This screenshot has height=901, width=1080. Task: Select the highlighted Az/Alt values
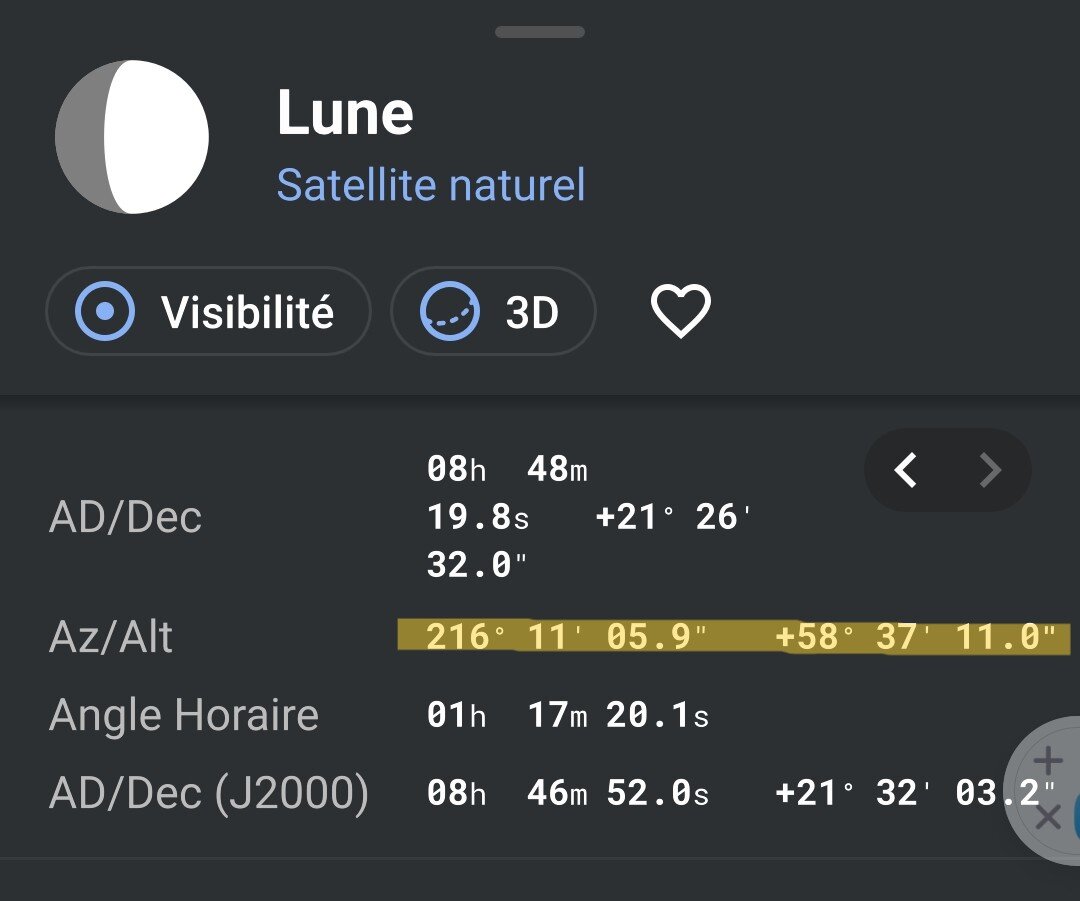coord(740,637)
